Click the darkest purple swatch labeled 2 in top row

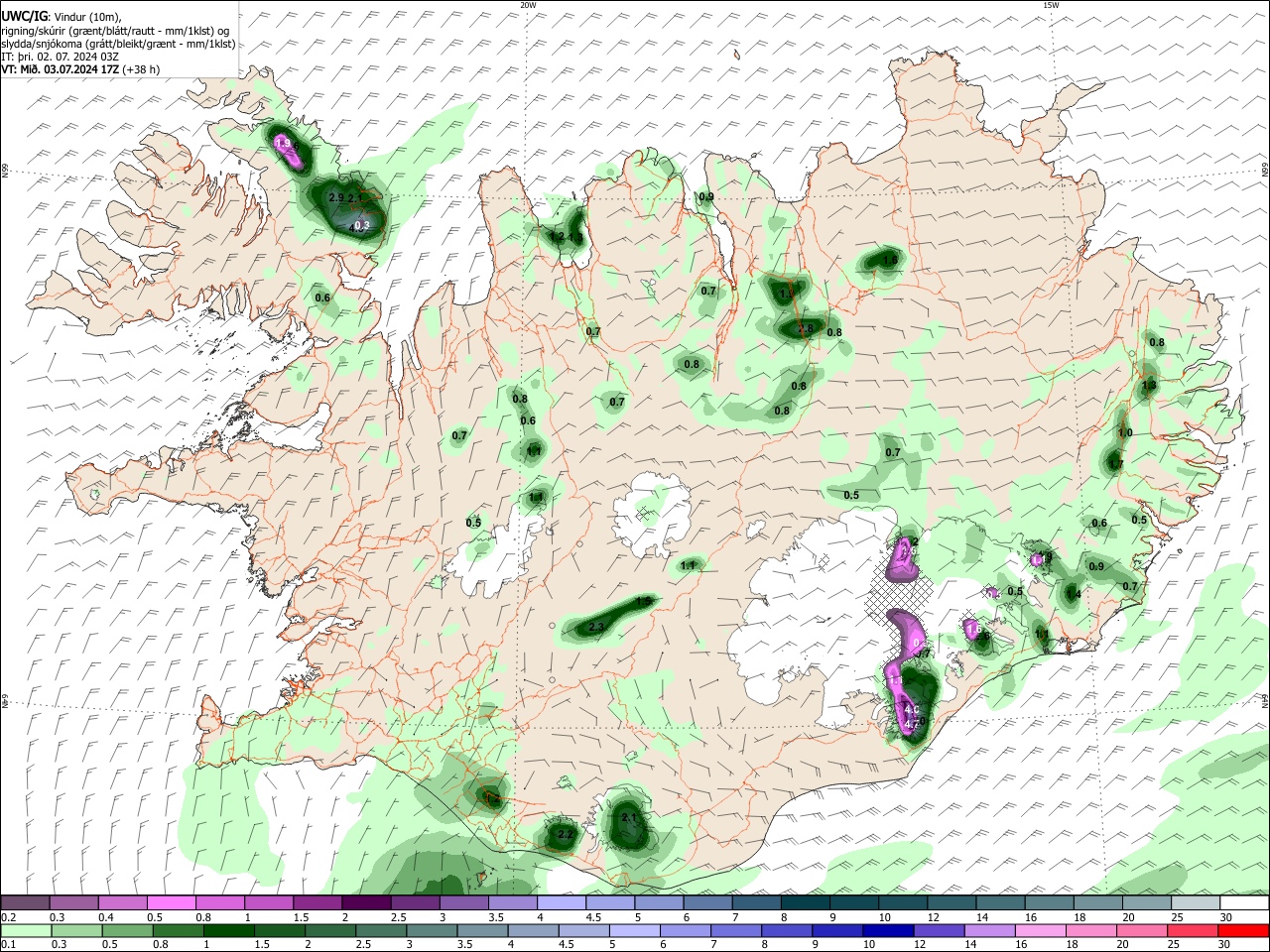point(366,903)
